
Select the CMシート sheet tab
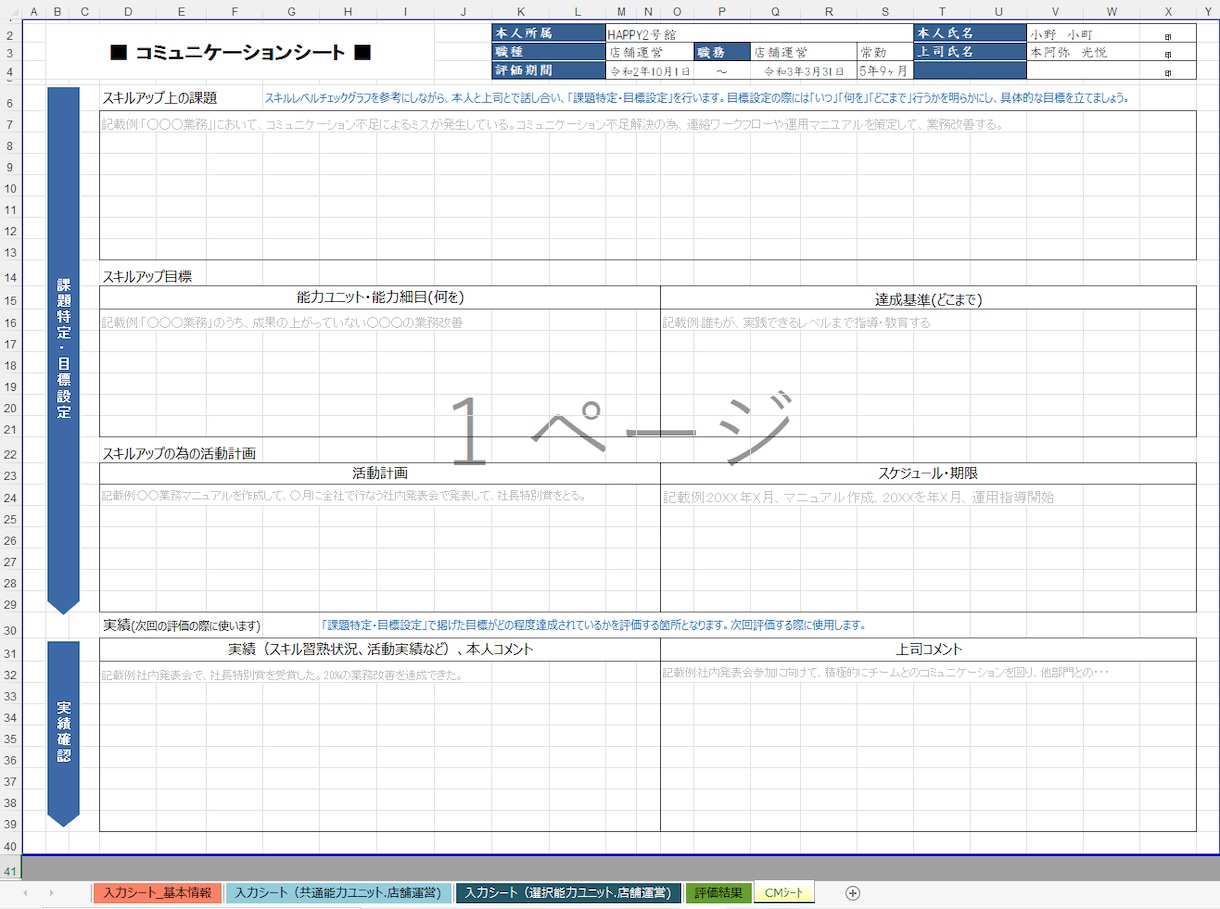tap(784, 893)
